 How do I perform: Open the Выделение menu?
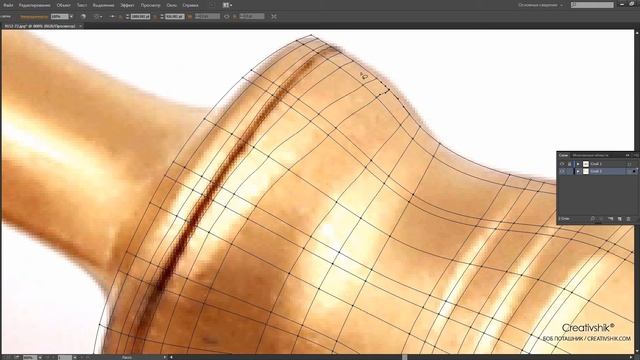pos(103,5)
